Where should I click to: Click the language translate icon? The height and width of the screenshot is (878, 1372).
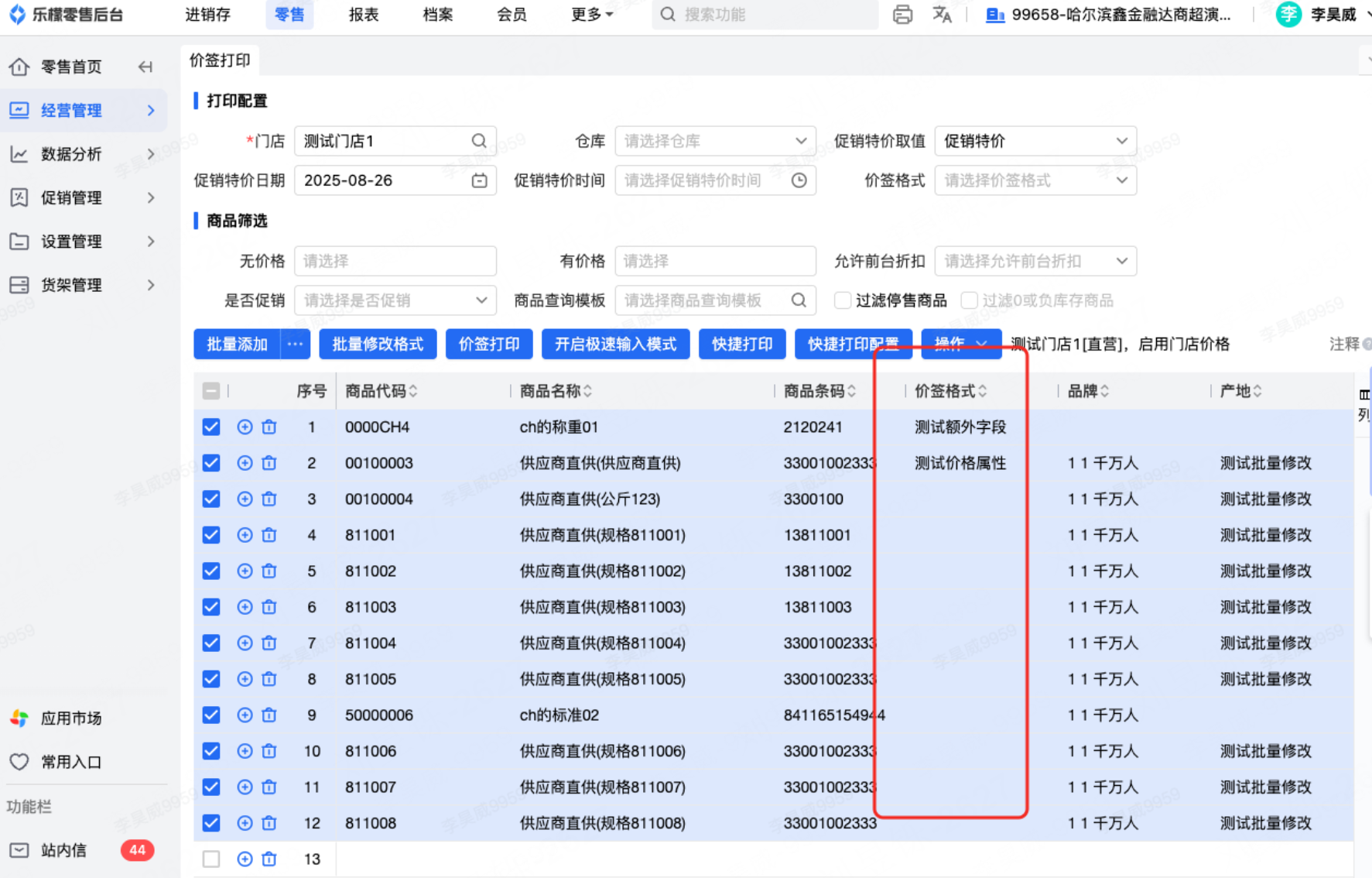942,15
